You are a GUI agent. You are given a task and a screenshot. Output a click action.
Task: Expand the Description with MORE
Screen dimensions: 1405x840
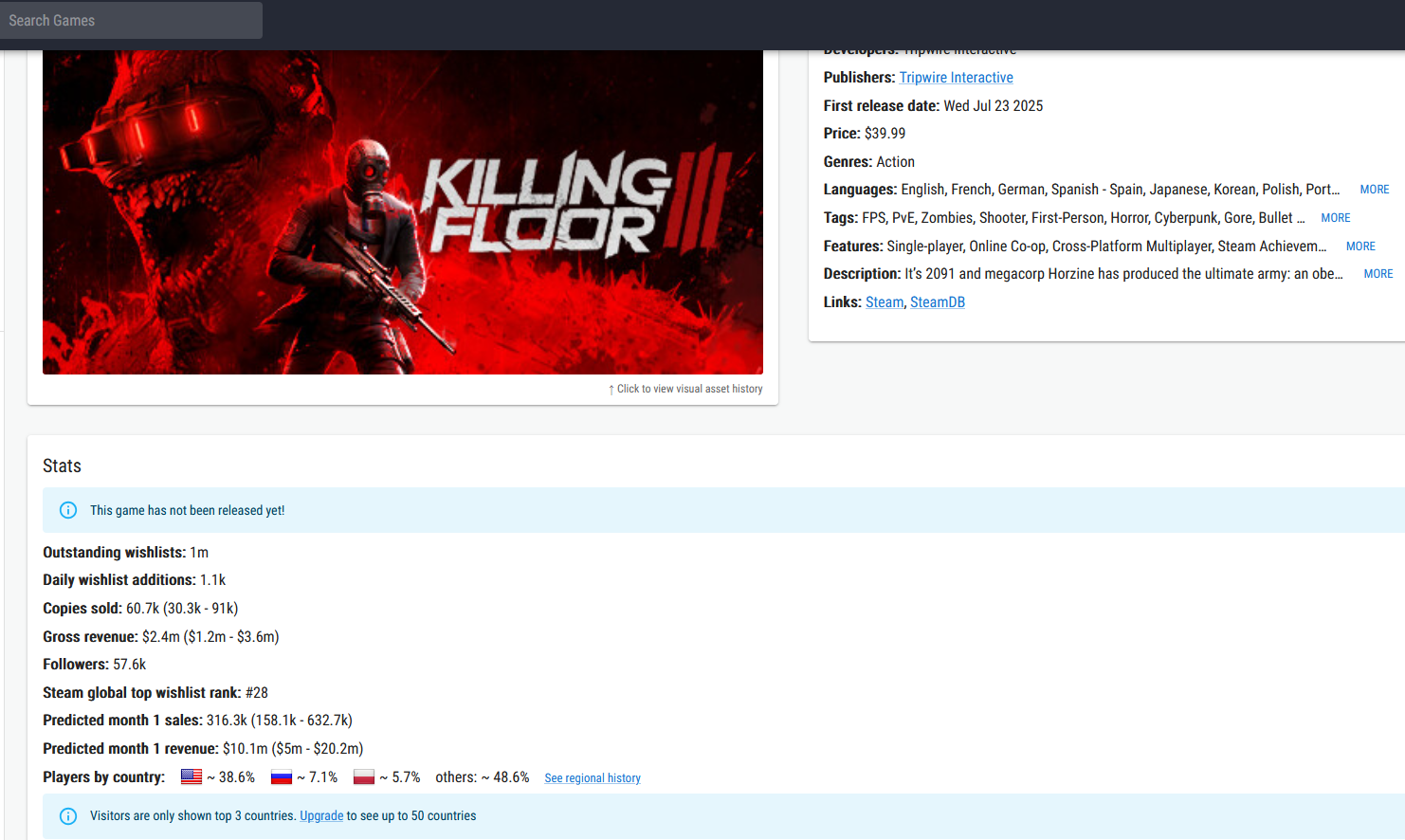1378,274
